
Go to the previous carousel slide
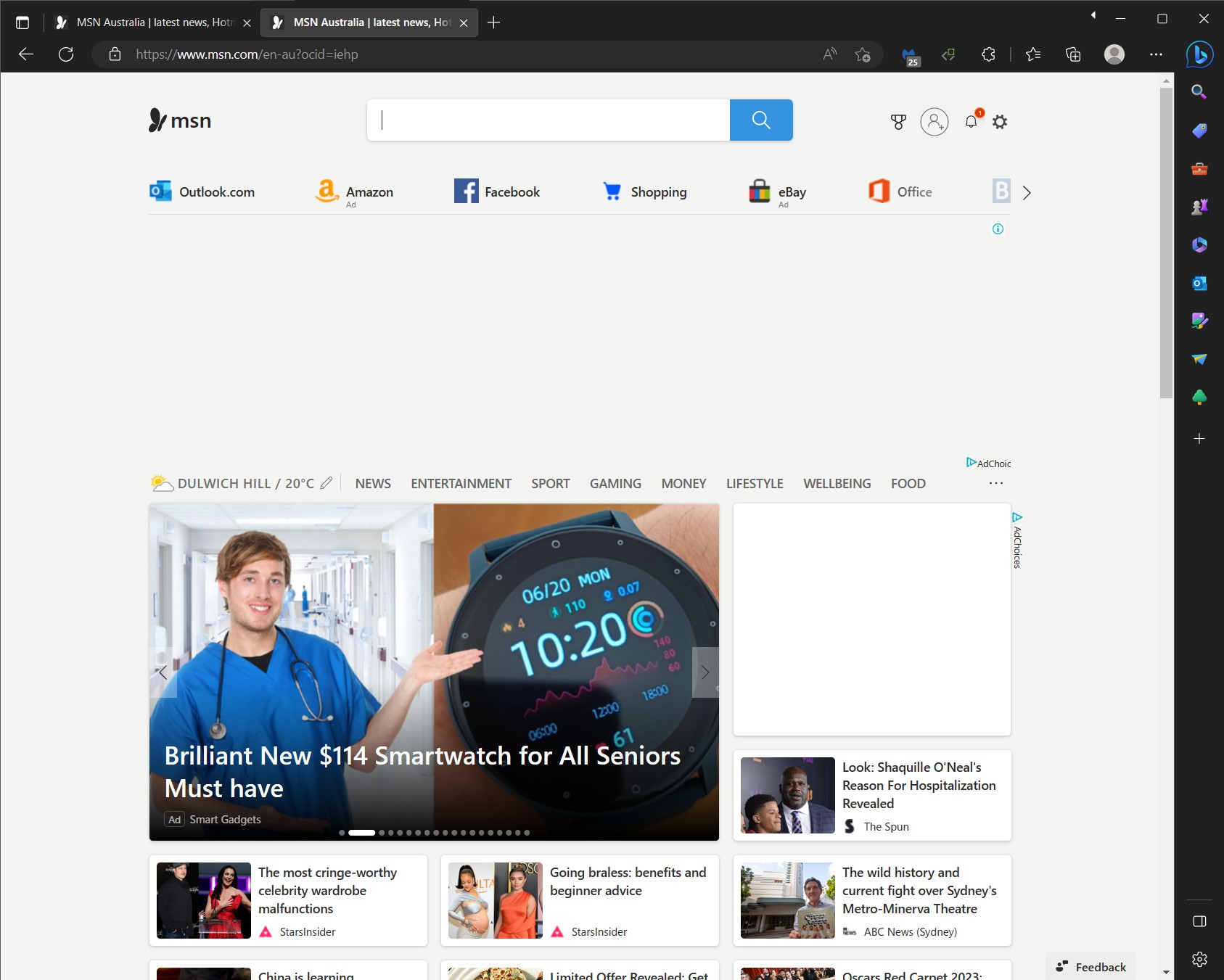(163, 672)
